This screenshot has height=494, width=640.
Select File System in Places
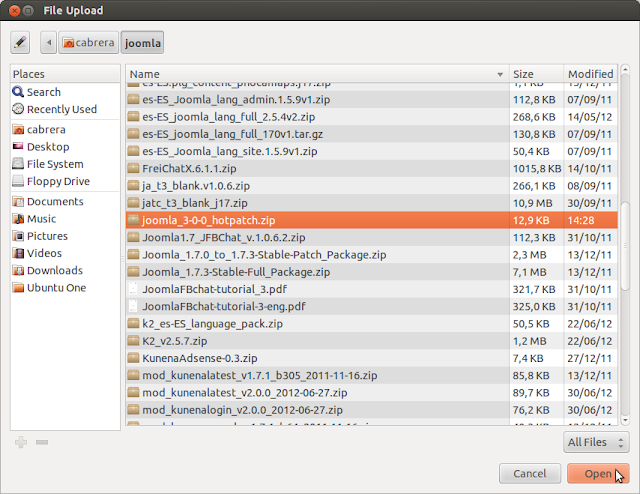[x=65, y=164]
